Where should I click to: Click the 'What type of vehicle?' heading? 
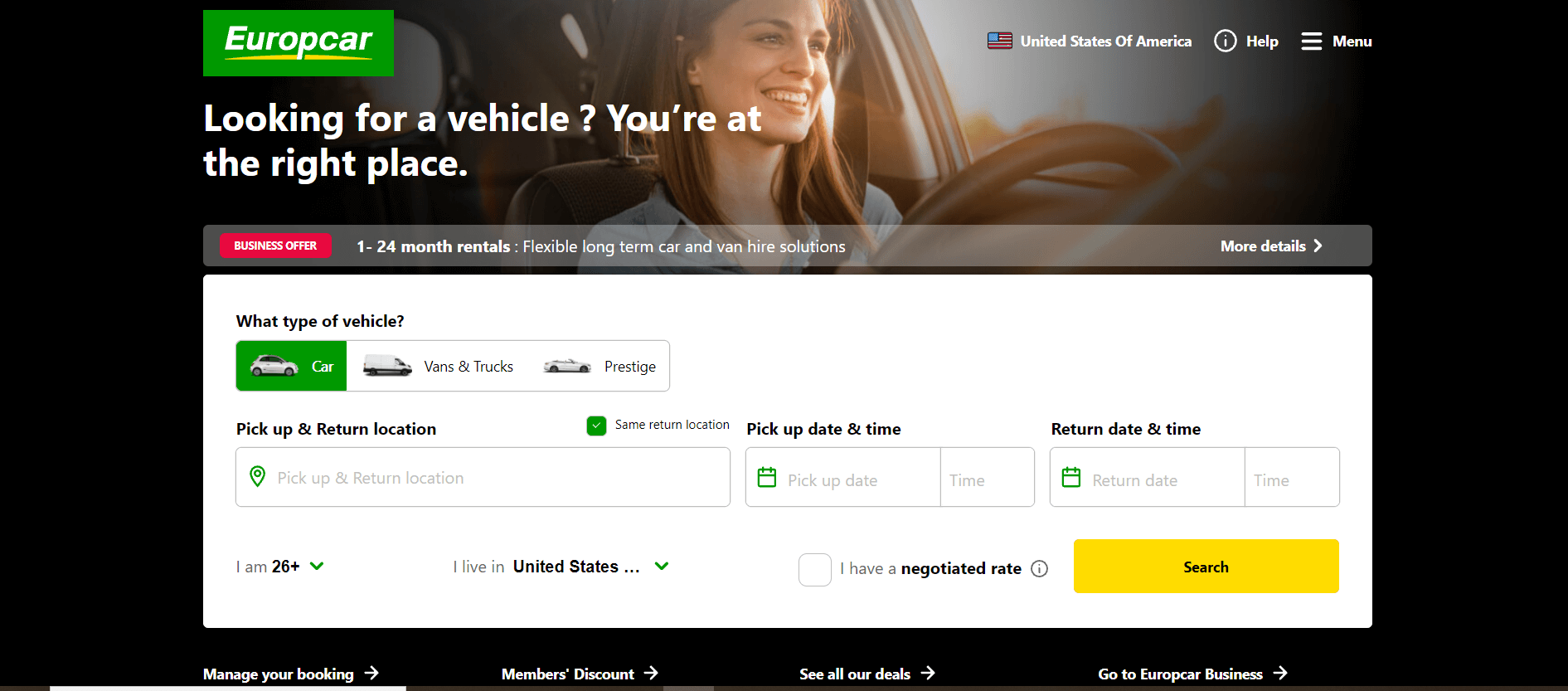point(320,321)
